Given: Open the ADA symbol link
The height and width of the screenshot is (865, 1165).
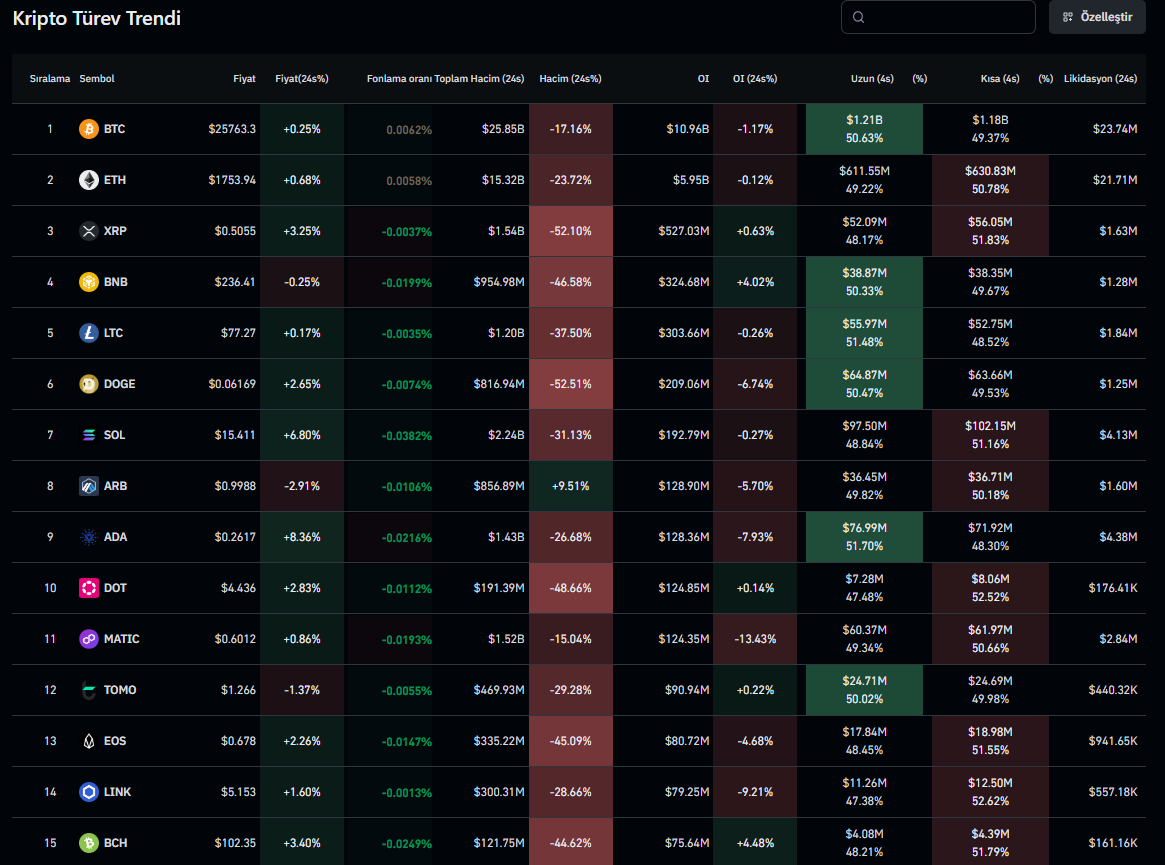Looking at the screenshot, I should pos(115,537).
